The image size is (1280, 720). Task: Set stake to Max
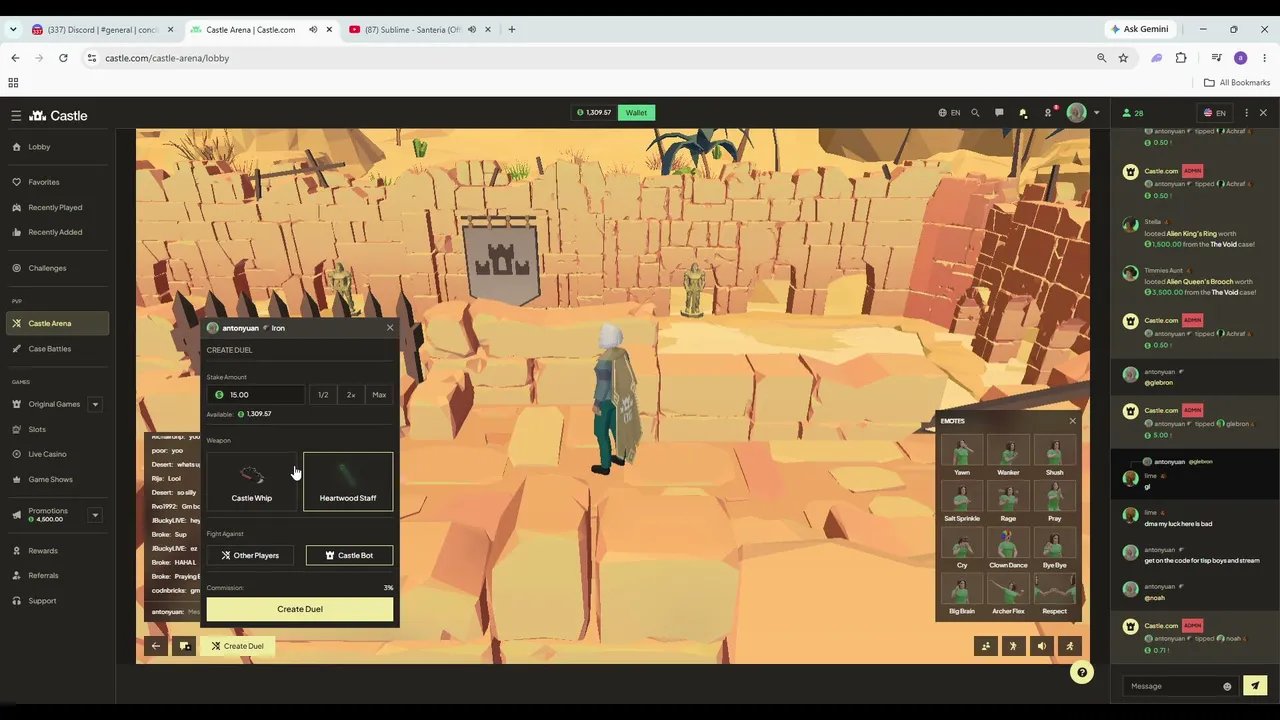379,395
